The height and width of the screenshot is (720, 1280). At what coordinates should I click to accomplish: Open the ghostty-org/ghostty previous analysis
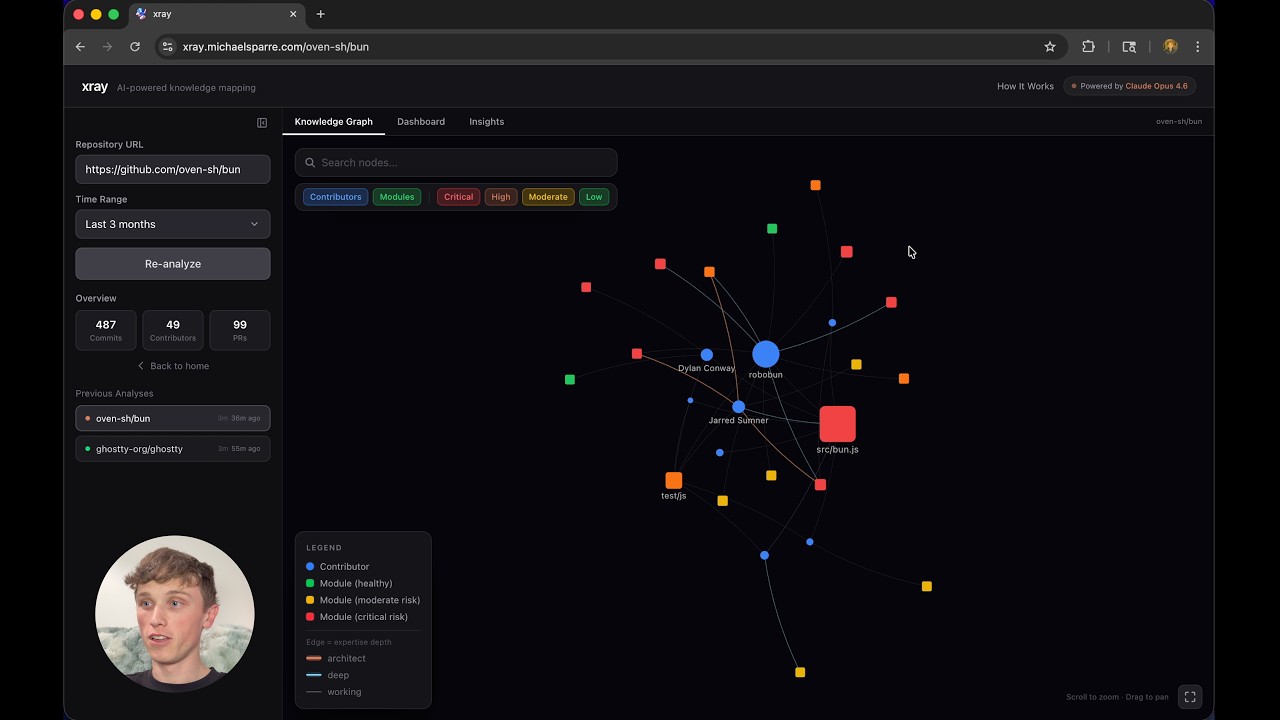point(173,449)
